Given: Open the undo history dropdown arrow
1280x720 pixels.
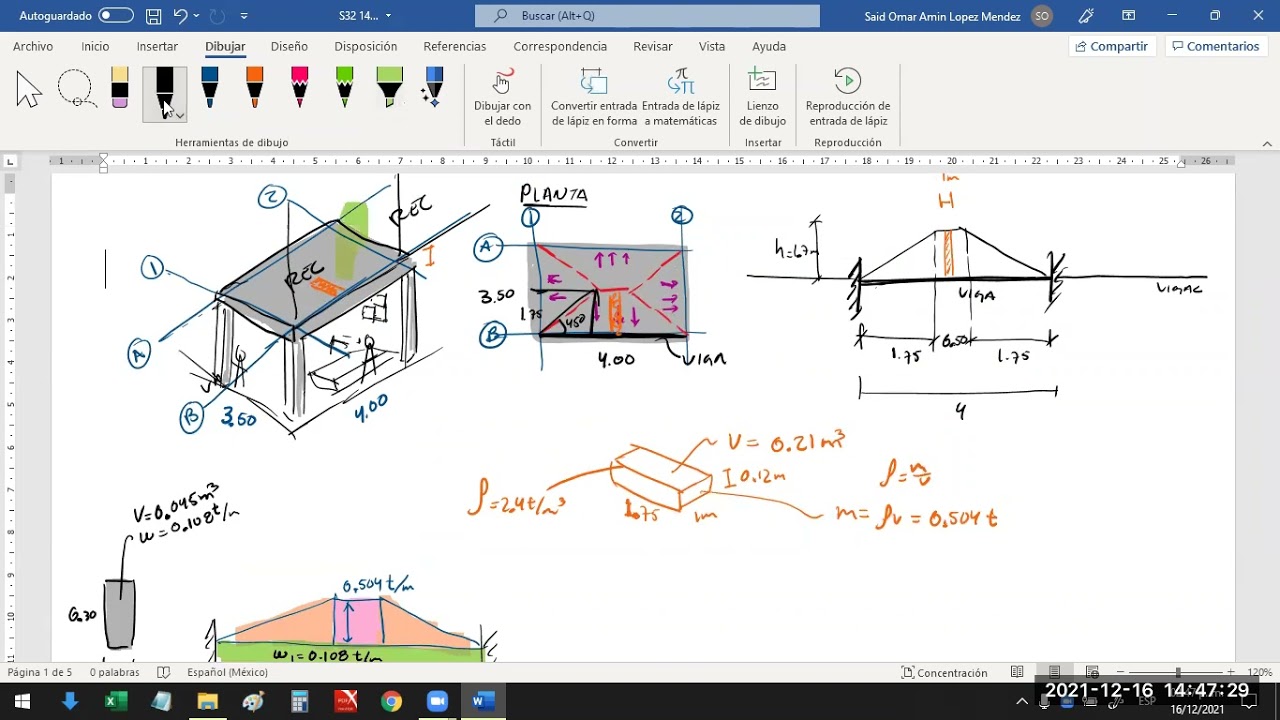Looking at the screenshot, I should (x=196, y=16).
